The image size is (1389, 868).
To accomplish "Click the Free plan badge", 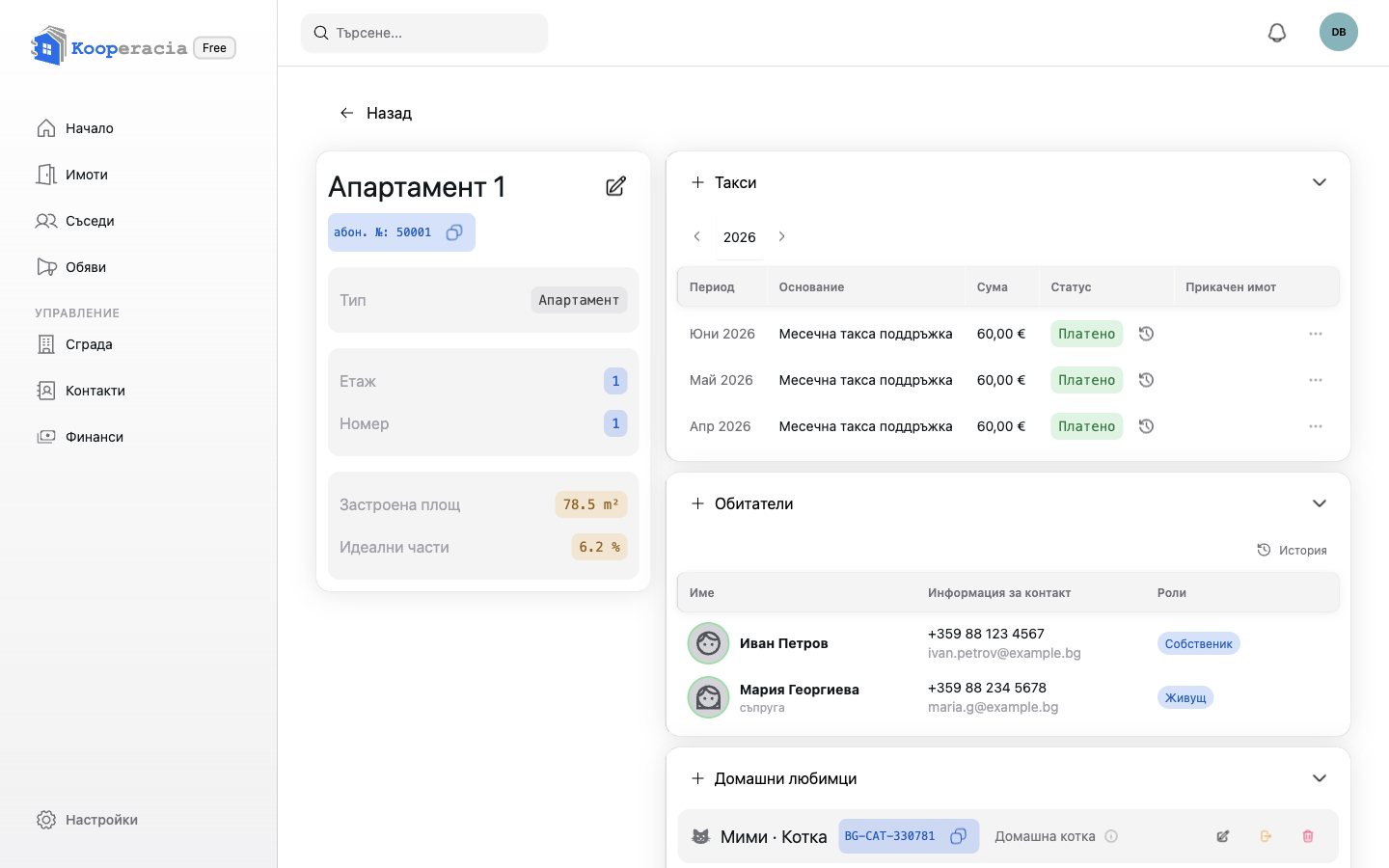I will pyautogui.click(x=215, y=47).
